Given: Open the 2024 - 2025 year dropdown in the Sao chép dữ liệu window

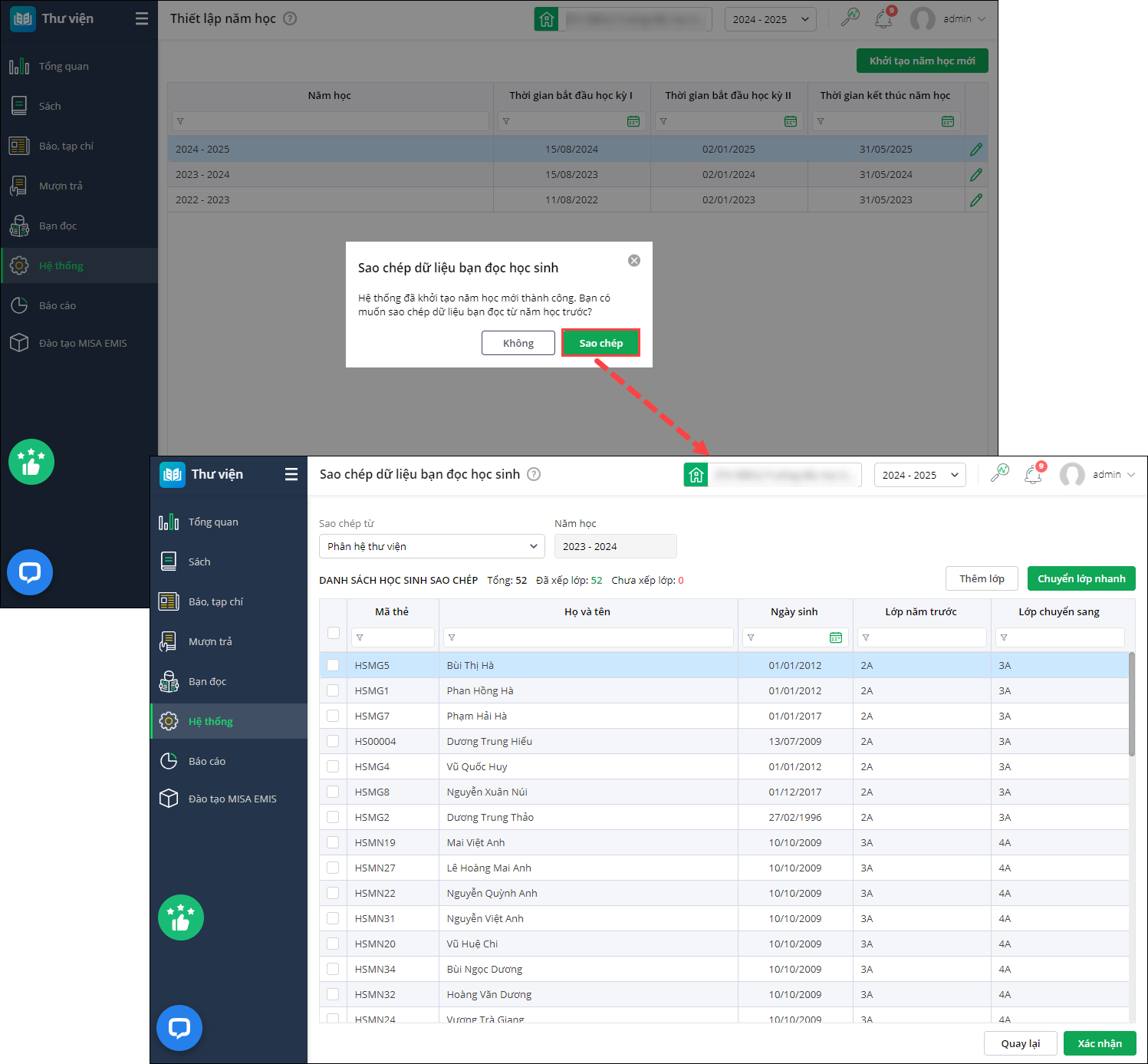Looking at the screenshot, I should click(x=920, y=475).
